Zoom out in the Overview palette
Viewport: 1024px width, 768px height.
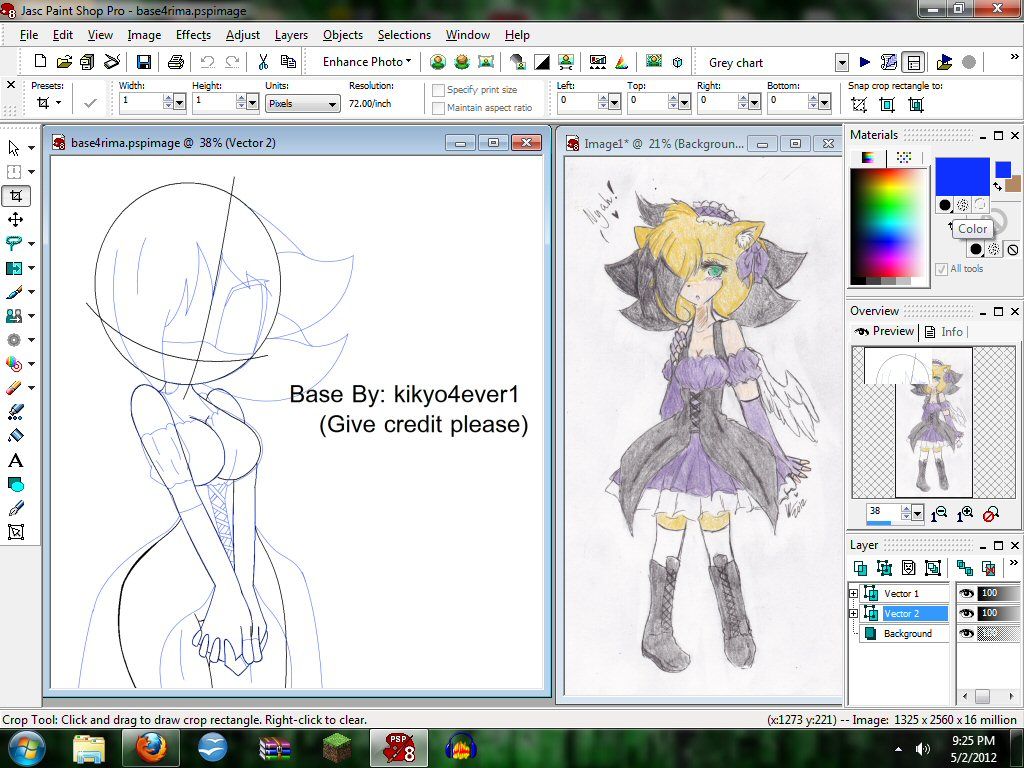pos(938,514)
